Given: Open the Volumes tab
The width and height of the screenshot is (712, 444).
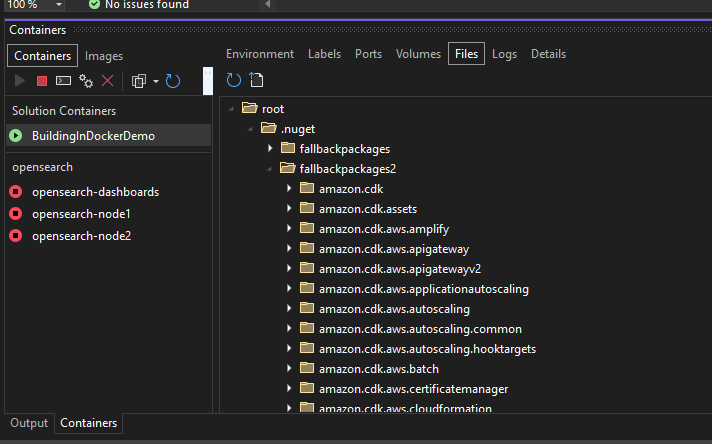Looking at the screenshot, I should pyautogui.click(x=418, y=54).
